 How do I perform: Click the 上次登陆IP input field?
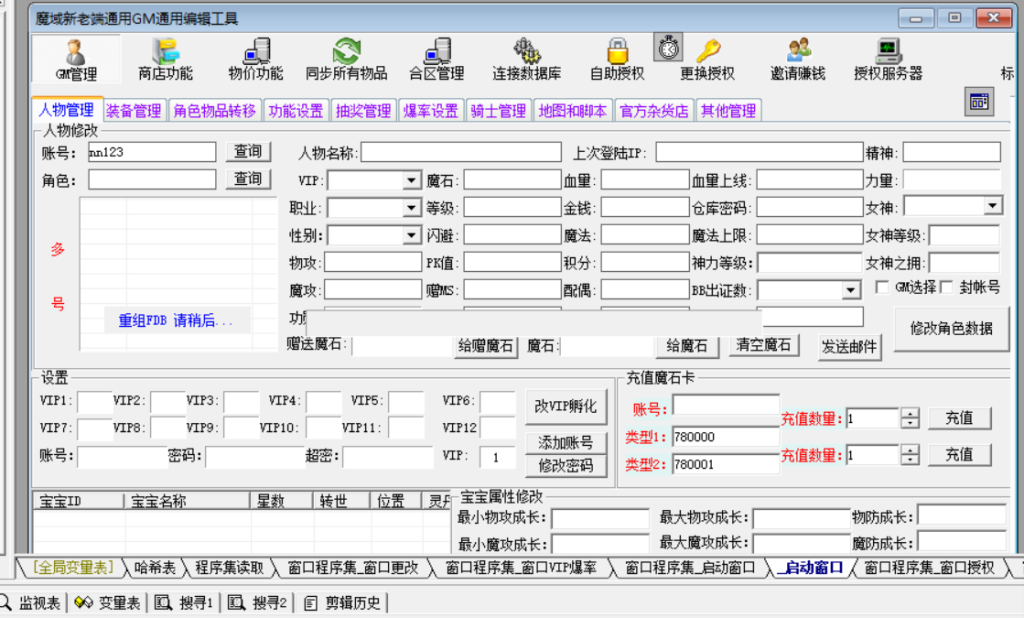(x=760, y=152)
